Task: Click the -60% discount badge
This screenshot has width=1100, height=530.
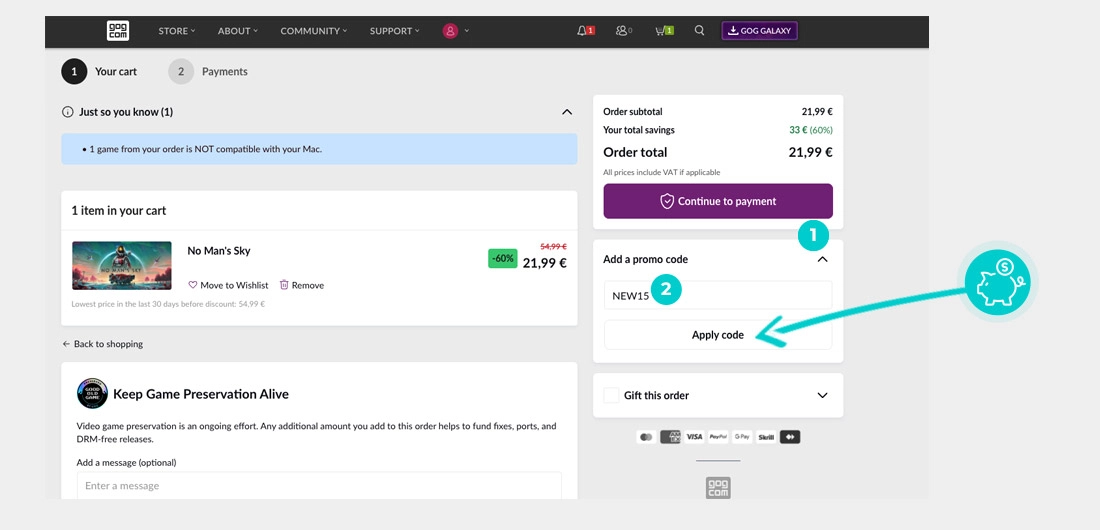Action: (x=502, y=258)
